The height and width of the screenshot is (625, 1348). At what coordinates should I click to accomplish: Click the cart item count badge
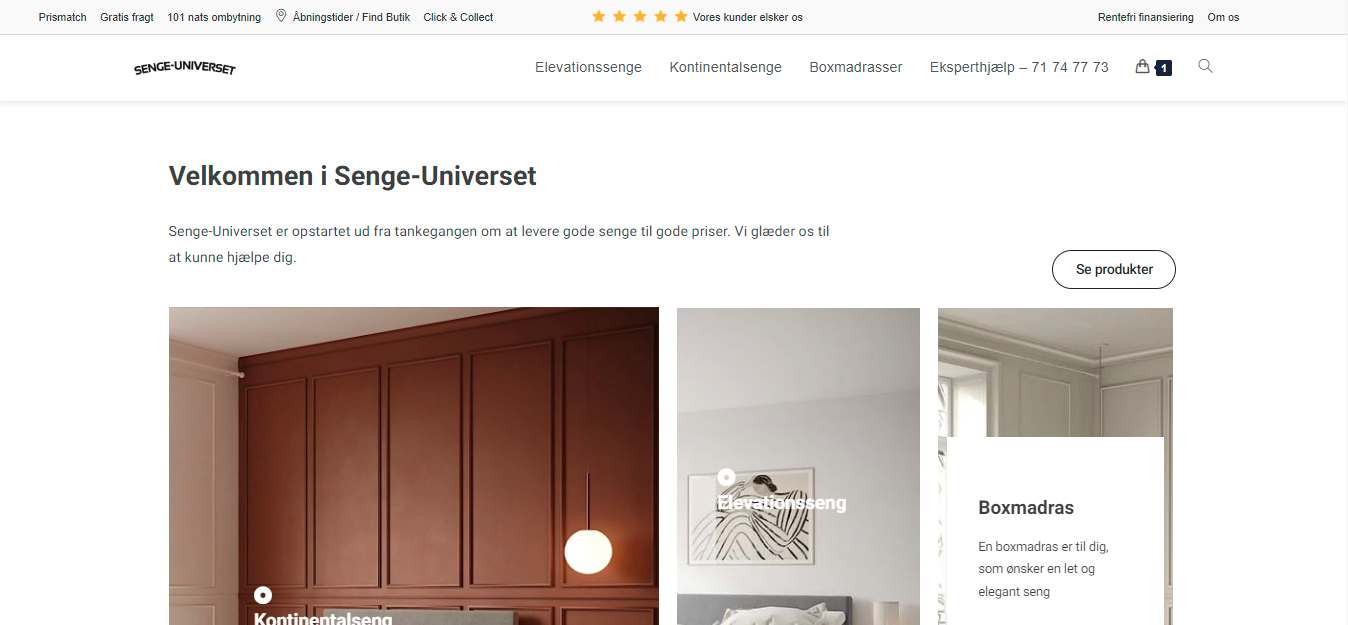[1163, 68]
